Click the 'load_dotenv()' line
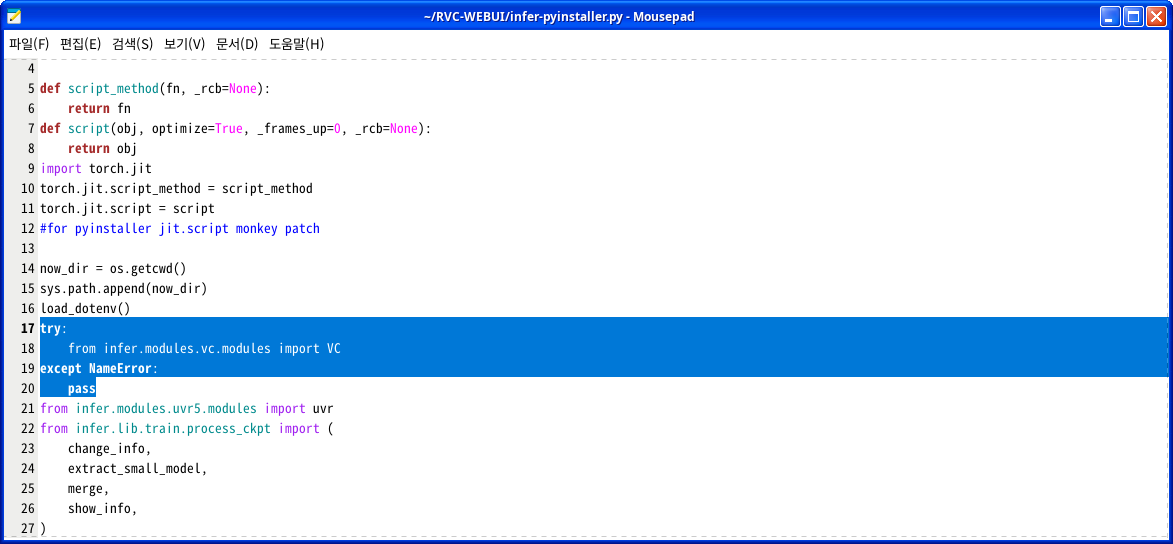This screenshot has height=544, width=1173. click(85, 308)
